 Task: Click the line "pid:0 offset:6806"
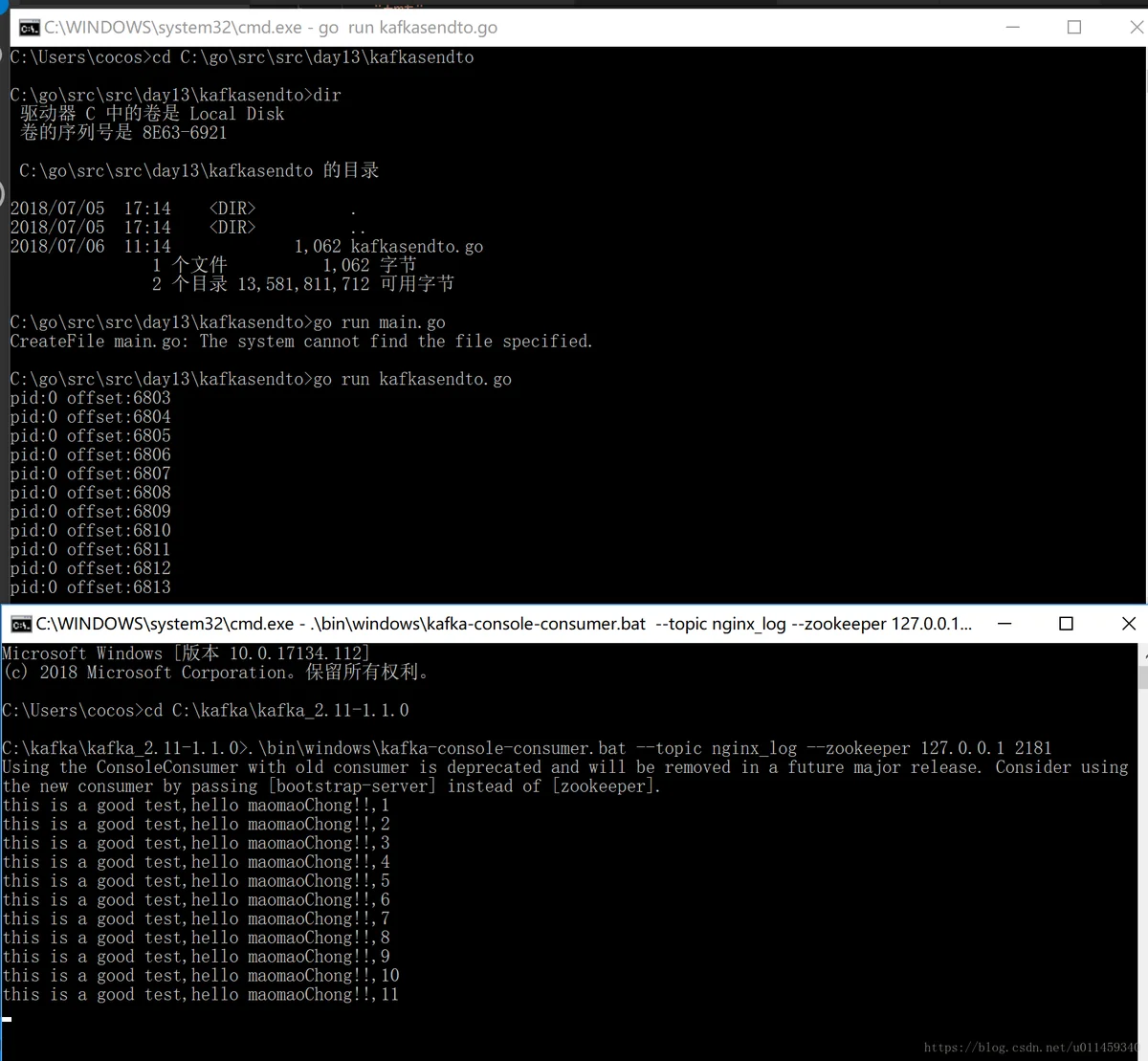[x=90, y=455]
